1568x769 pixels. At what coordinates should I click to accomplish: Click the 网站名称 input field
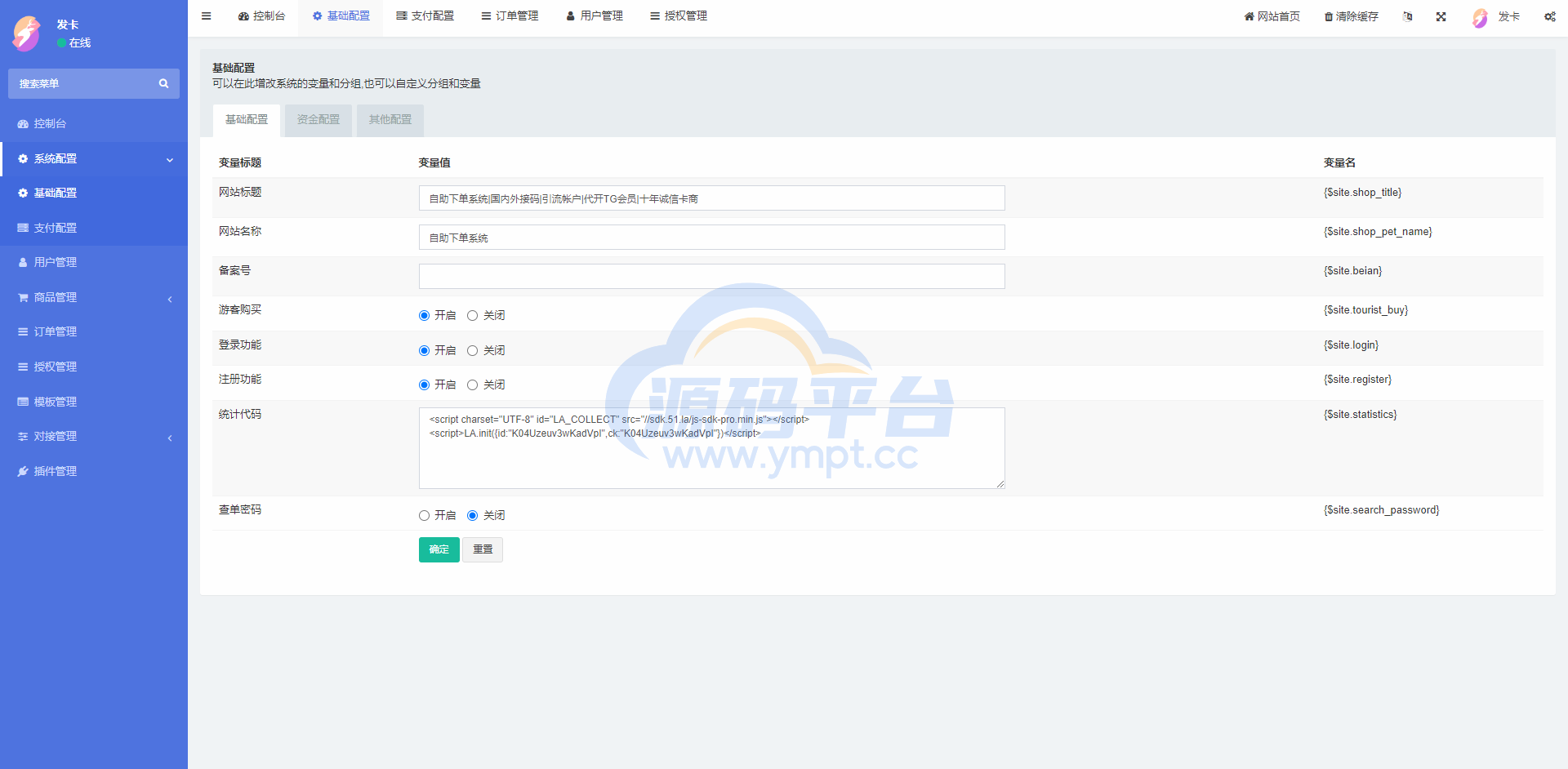pos(712,238)
